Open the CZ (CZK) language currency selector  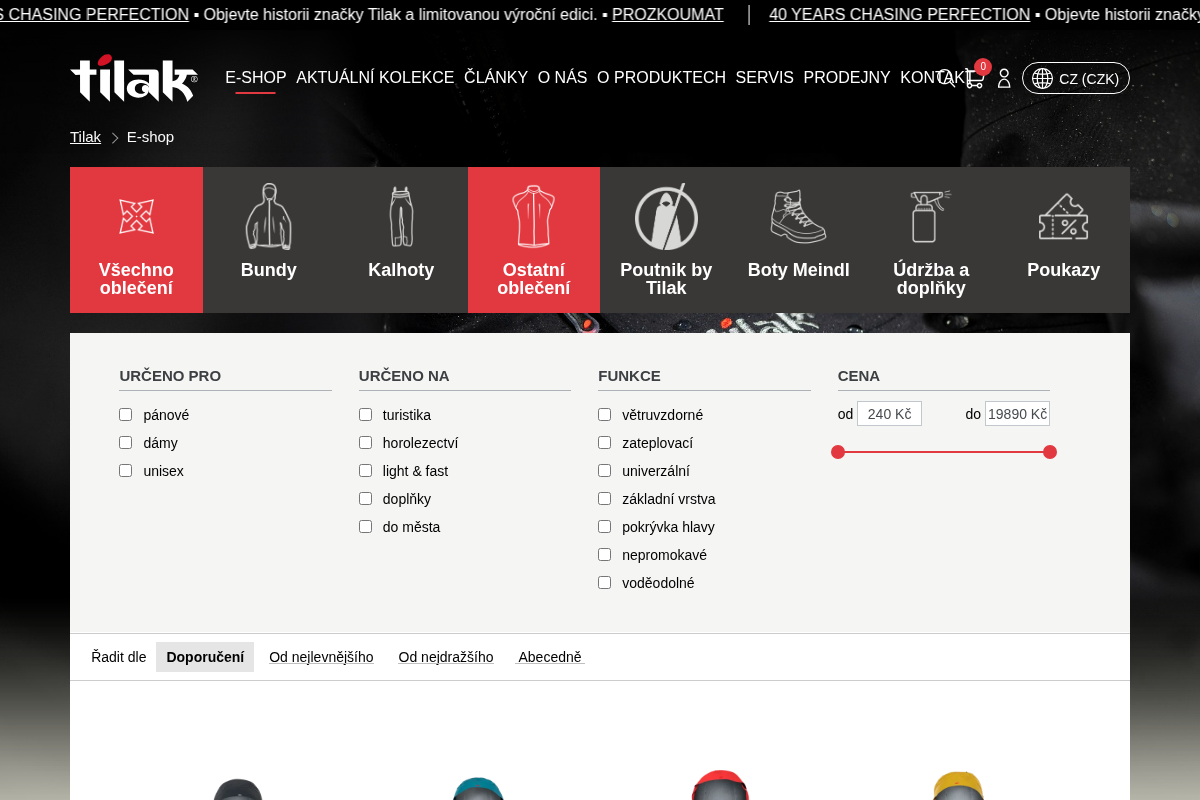coord(1076,78)
